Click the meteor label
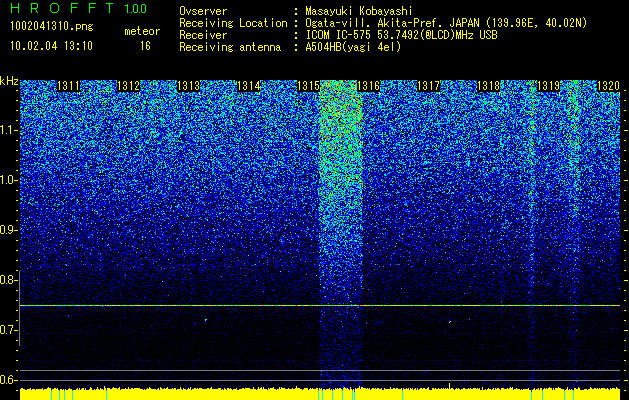The width and height of the screenshot is (629, 400). click(142, 31)
